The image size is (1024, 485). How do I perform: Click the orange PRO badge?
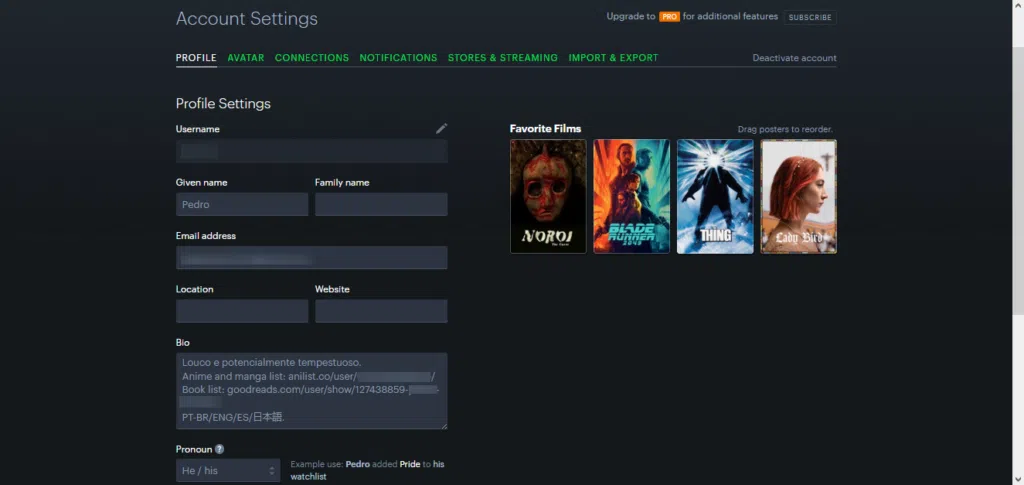669,17
